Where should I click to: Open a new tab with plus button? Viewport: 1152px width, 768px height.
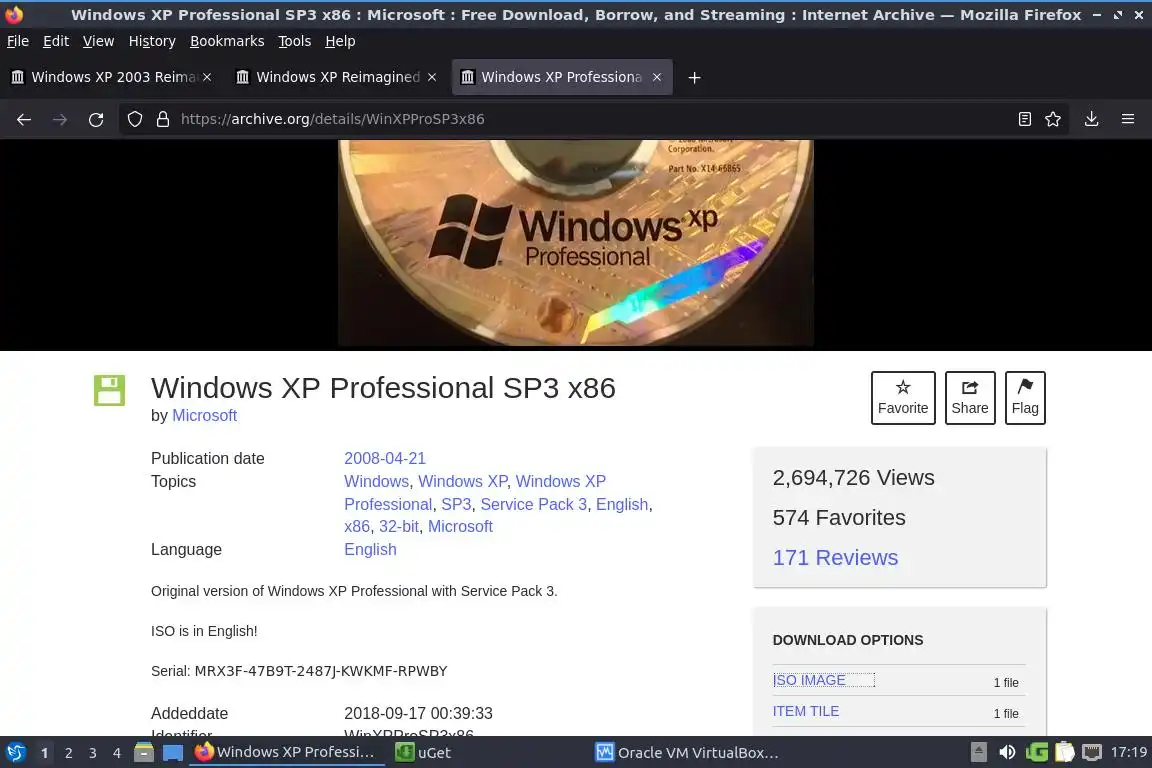694,77
